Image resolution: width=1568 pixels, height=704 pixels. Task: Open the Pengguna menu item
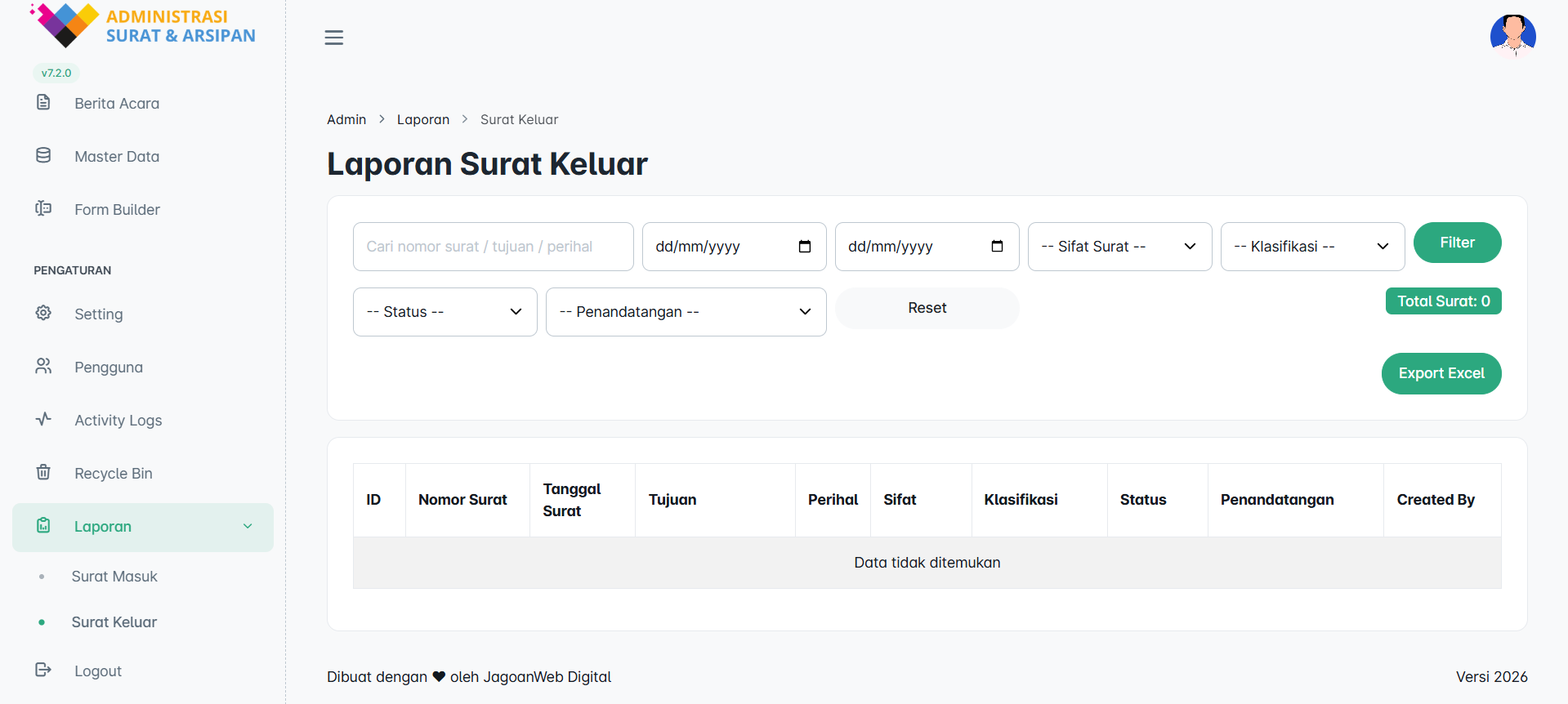pyautogui.click(x=109, y=368)
